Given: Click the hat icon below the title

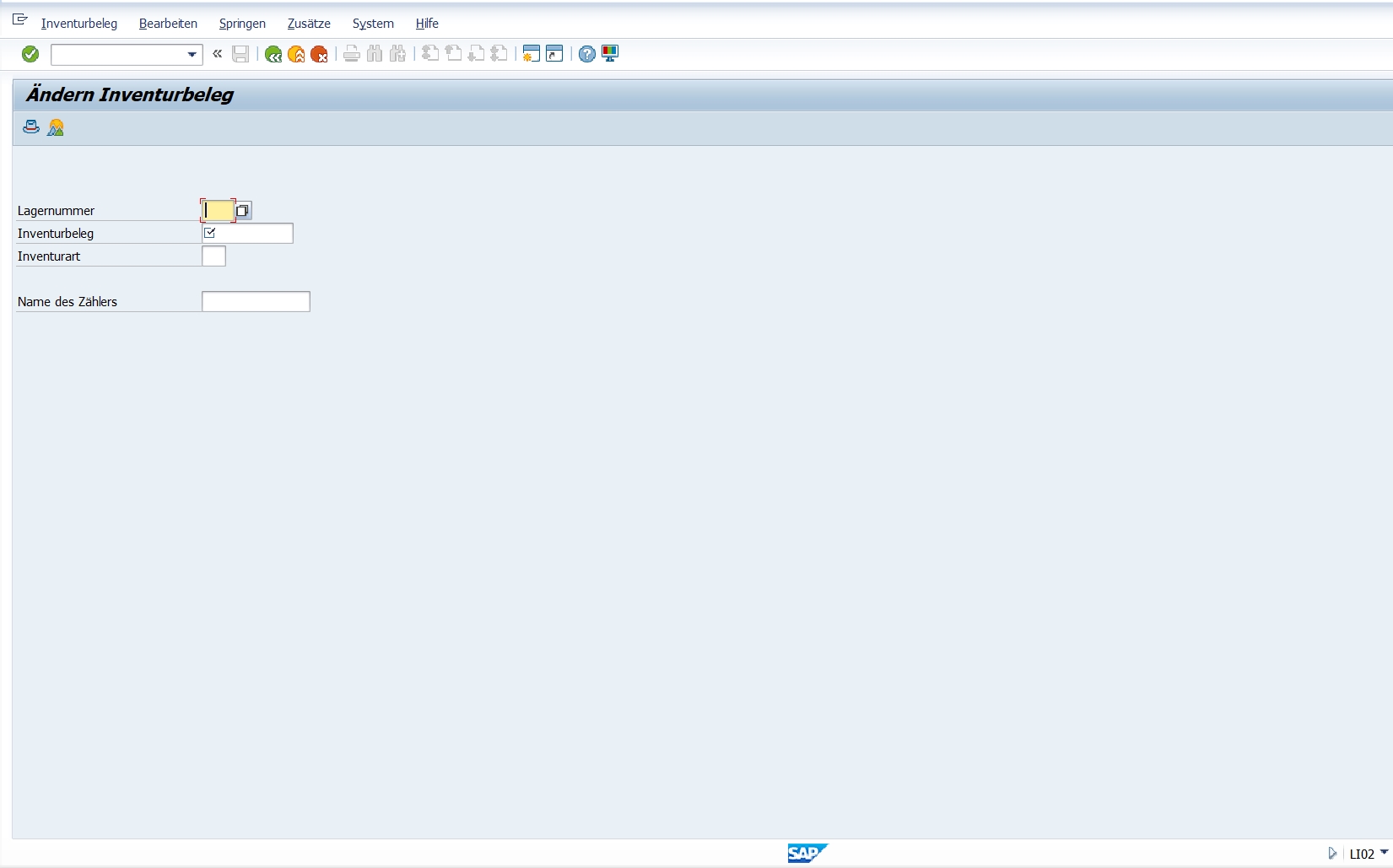Looking at the screenshot, I should pyautogui.click(x=31, y=127).
